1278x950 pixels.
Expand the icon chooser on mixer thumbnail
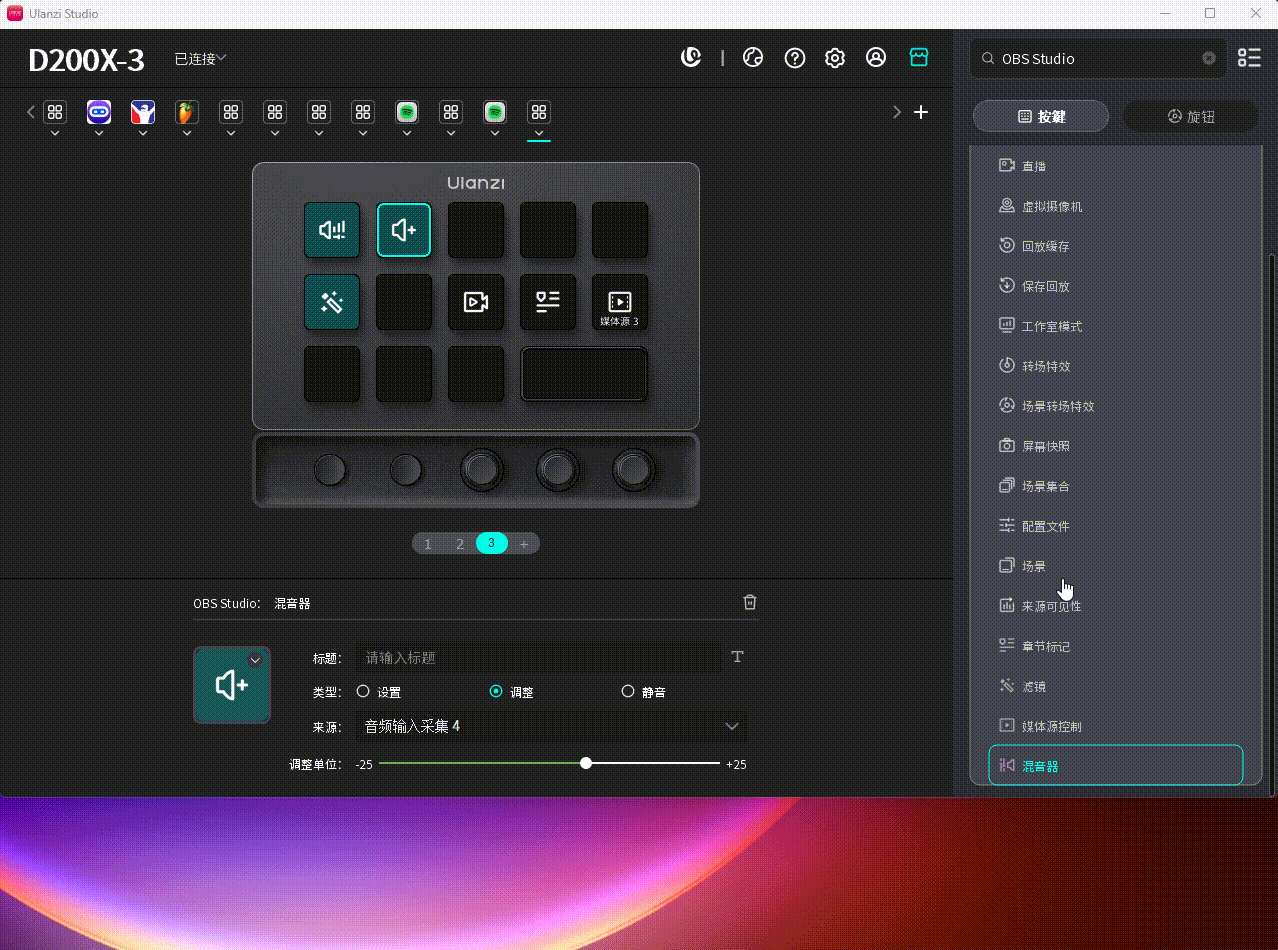click(x=255, y=660)
